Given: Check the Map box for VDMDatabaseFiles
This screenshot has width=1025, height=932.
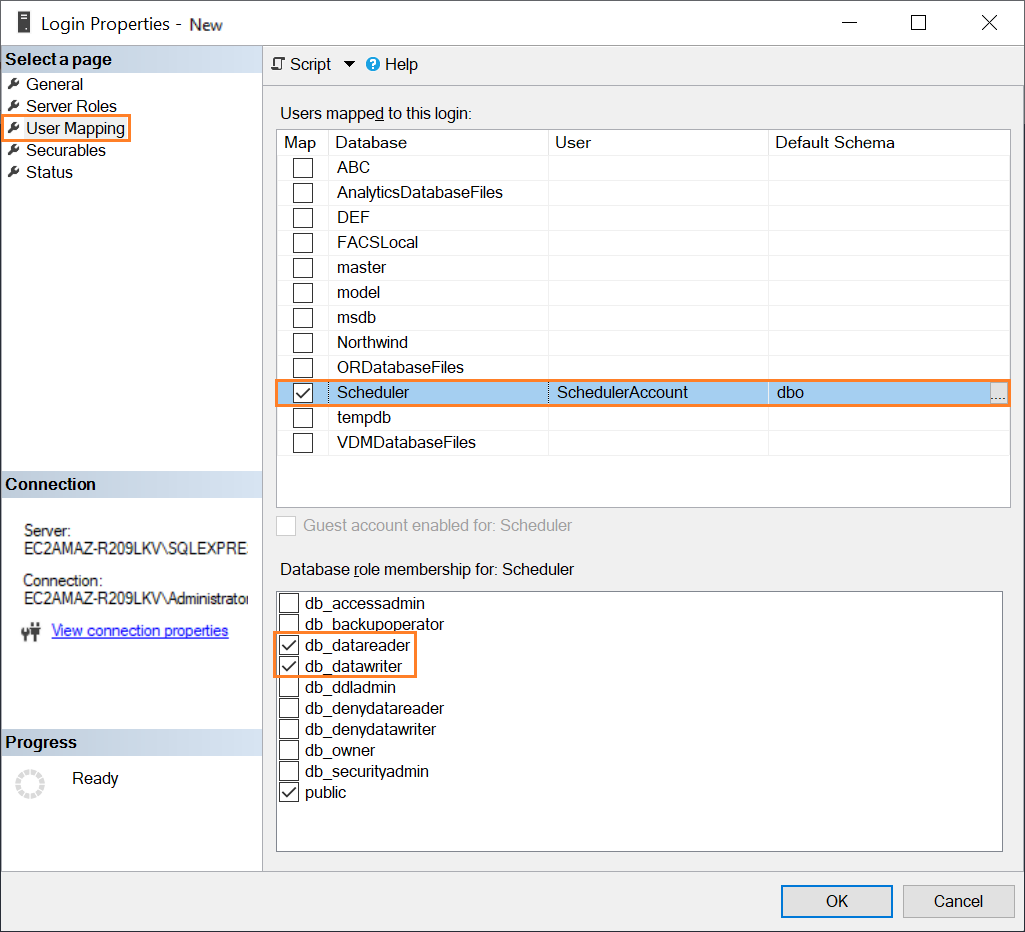Looking at the screenshot, I should pyautogui.click(x=303, y=442).
